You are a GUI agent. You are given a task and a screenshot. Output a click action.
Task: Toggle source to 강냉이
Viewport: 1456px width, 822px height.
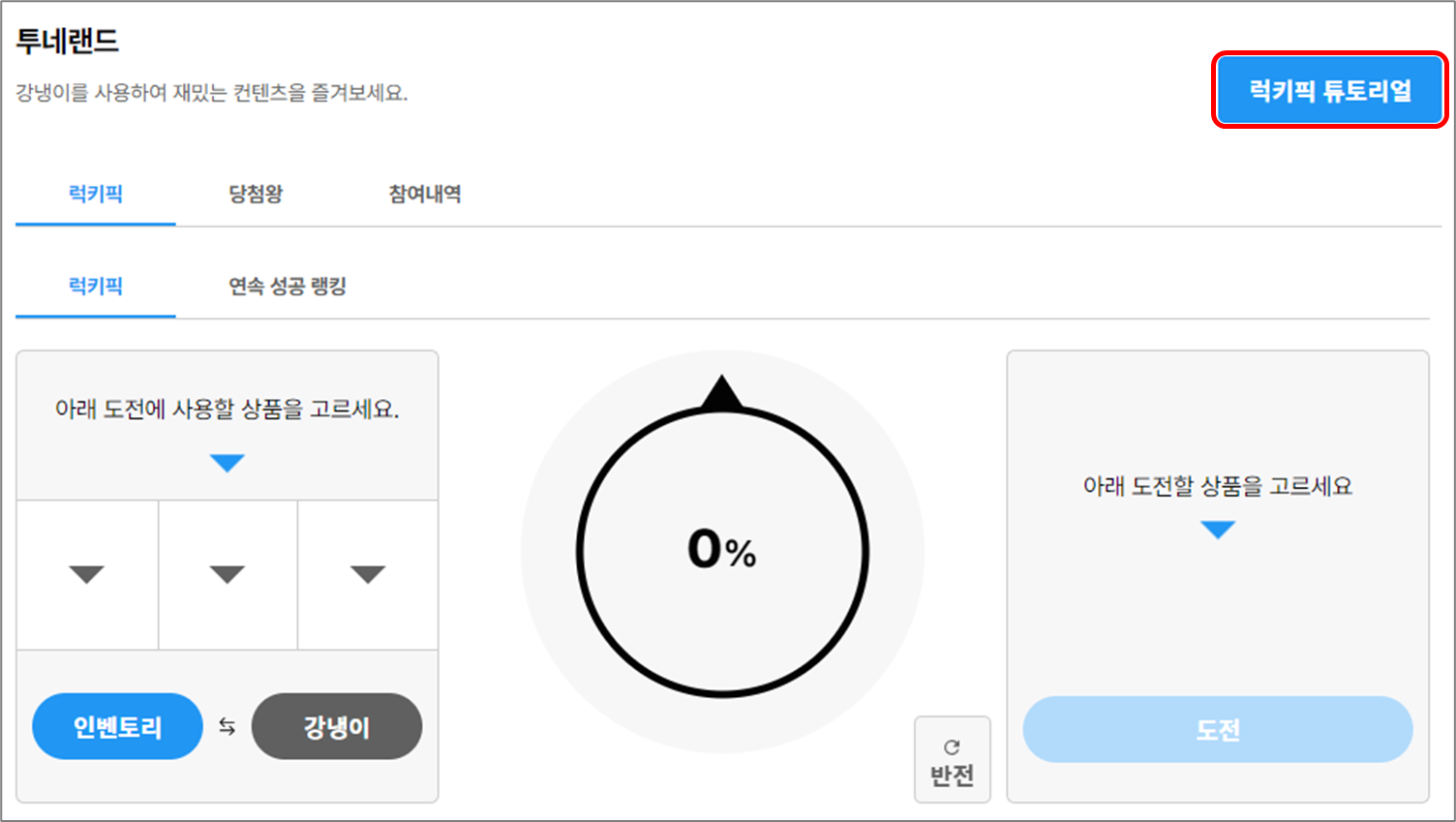pyautogui.click(x=336, y=727)
